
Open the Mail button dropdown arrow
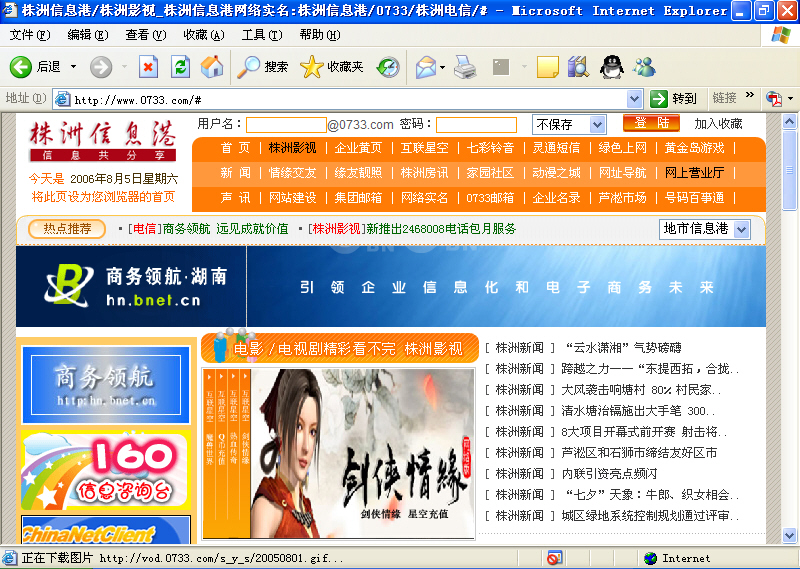point(442,67)
